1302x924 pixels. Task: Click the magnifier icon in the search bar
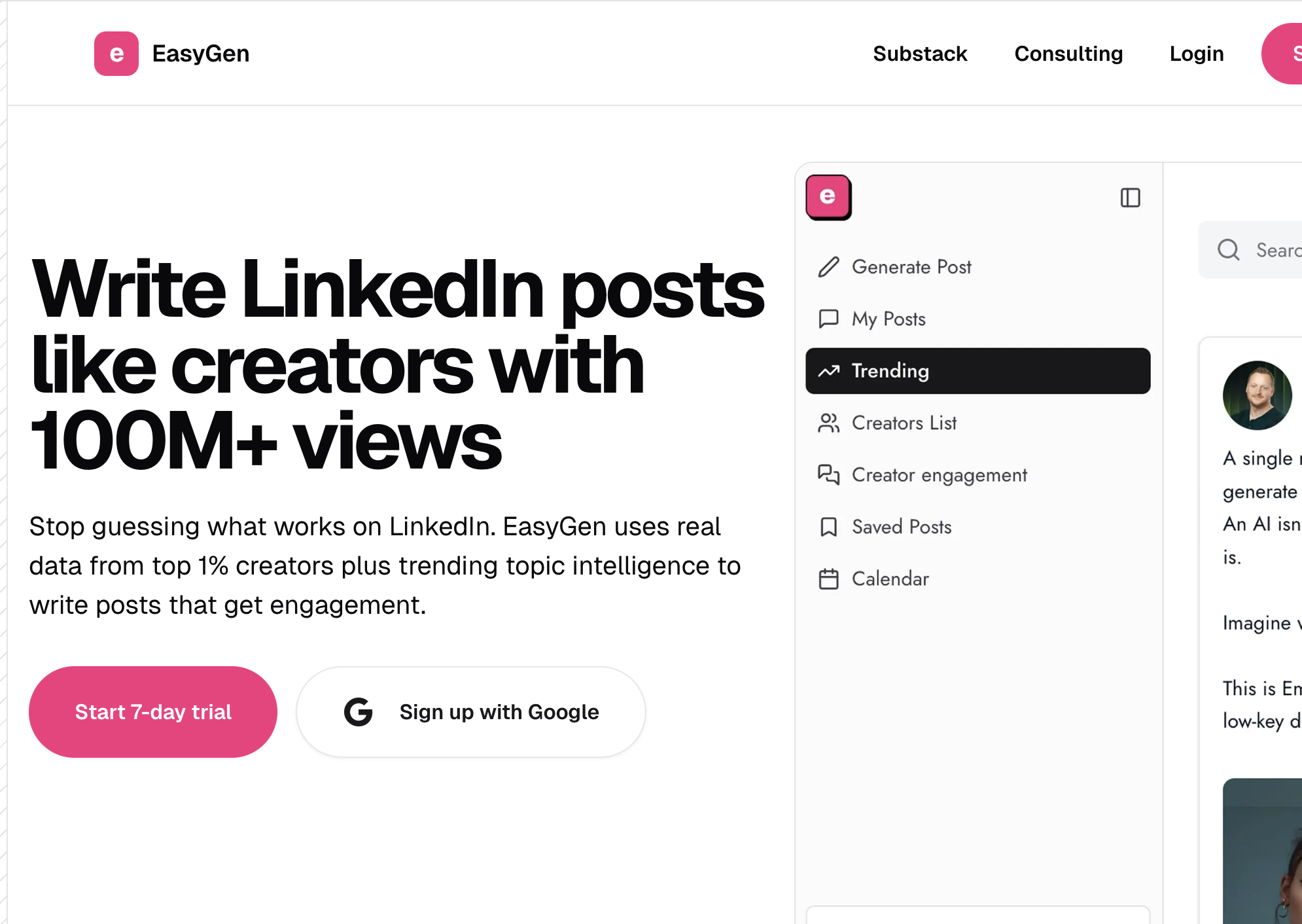point(1228,250)
